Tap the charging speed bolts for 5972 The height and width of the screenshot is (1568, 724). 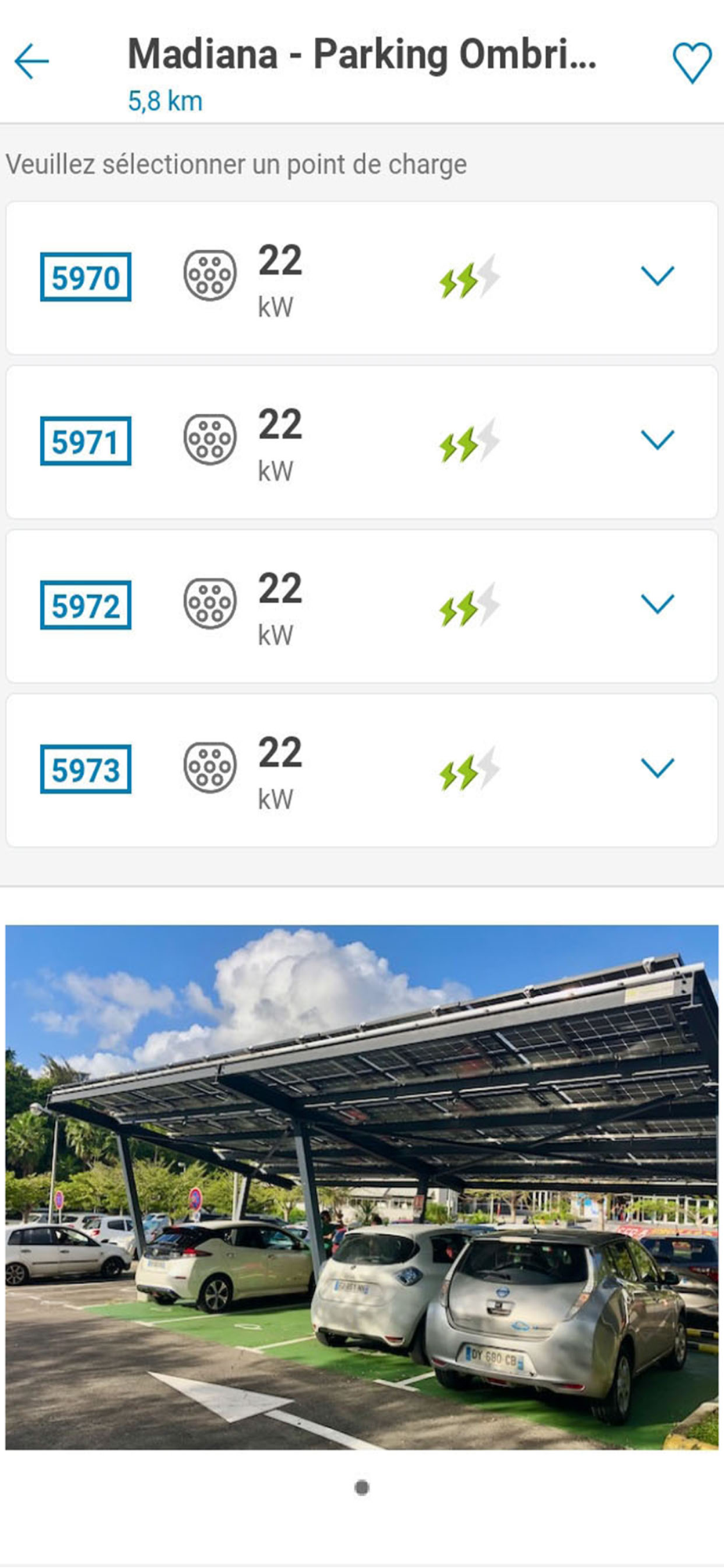(x=469, y=604)
